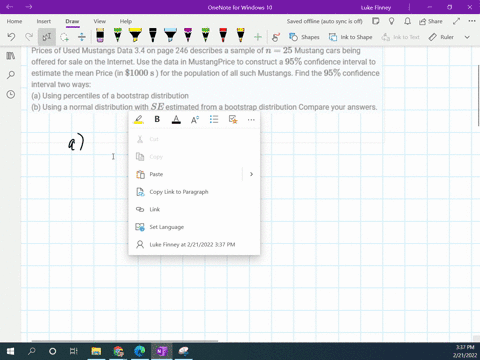Pick the light blue highlighter
Screen dimensions: 480x360
pyautogui.click(x=170, y=35)
